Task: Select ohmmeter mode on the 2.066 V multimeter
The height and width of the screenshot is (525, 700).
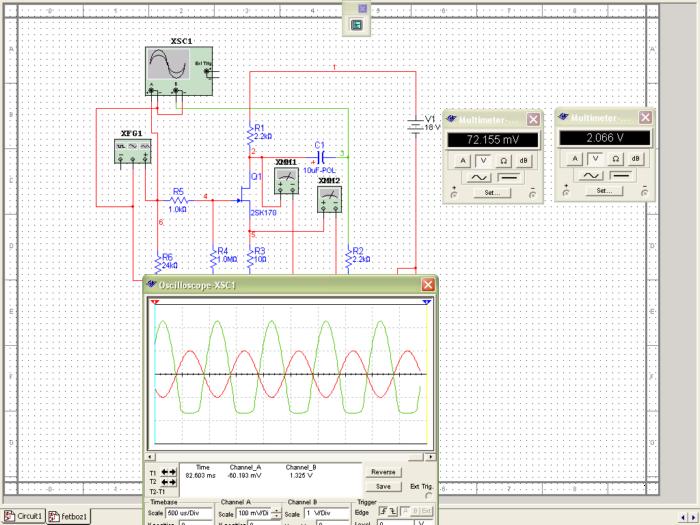Action: pyautogui.click(x=615, y=159)
